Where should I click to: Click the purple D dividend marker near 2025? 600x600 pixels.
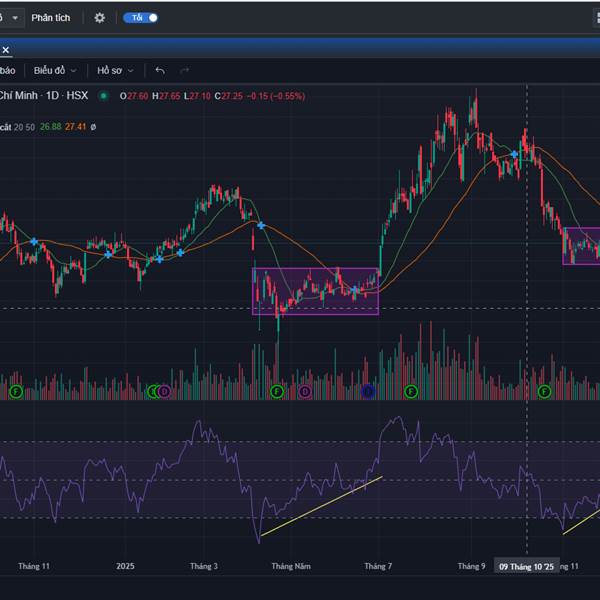click(x=164, y=391)
